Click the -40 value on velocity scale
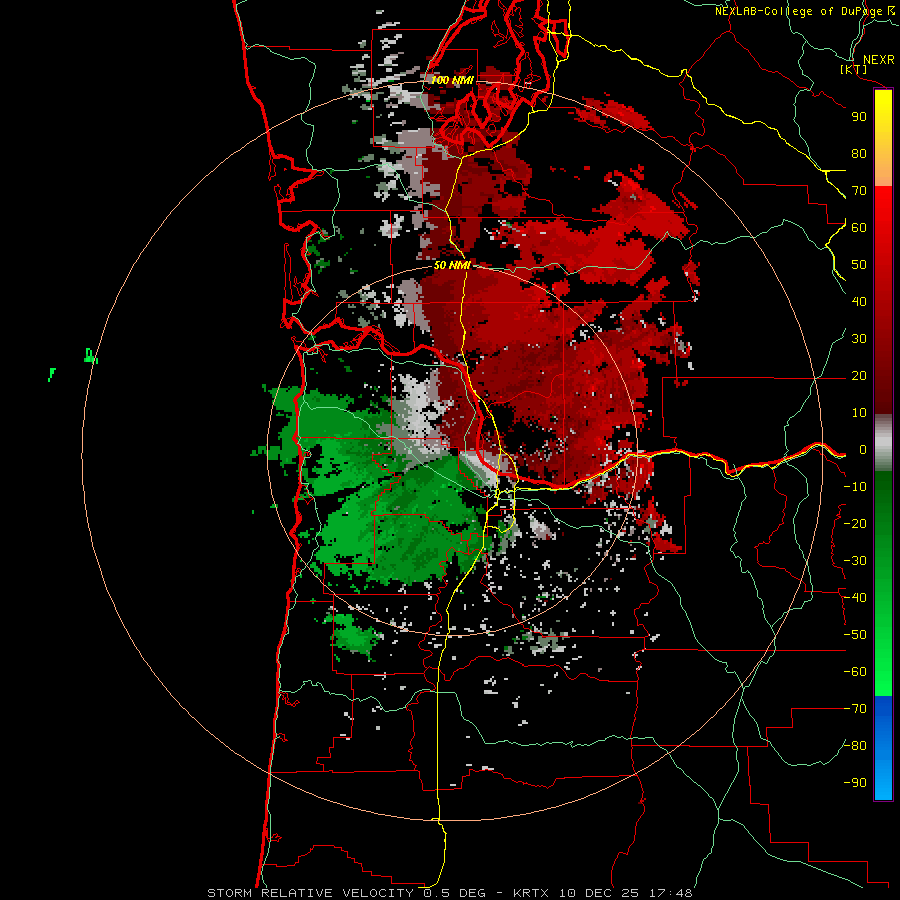900x900 pixels. tap(855, 598)
